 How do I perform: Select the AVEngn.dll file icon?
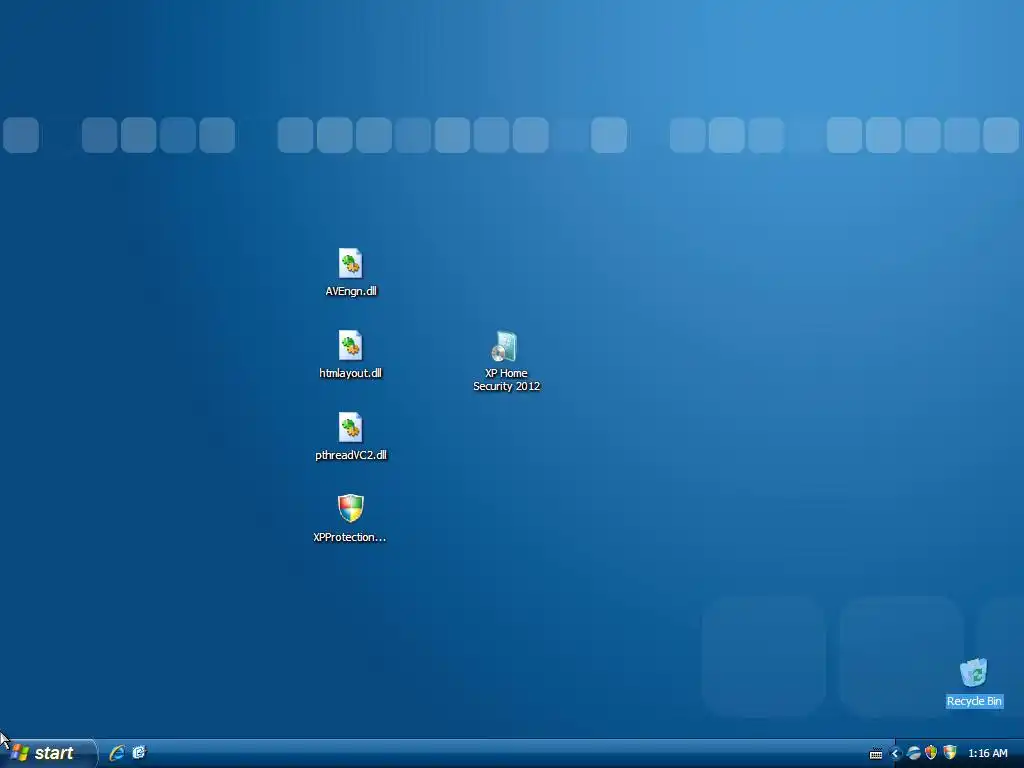click(x=351, y=264)
